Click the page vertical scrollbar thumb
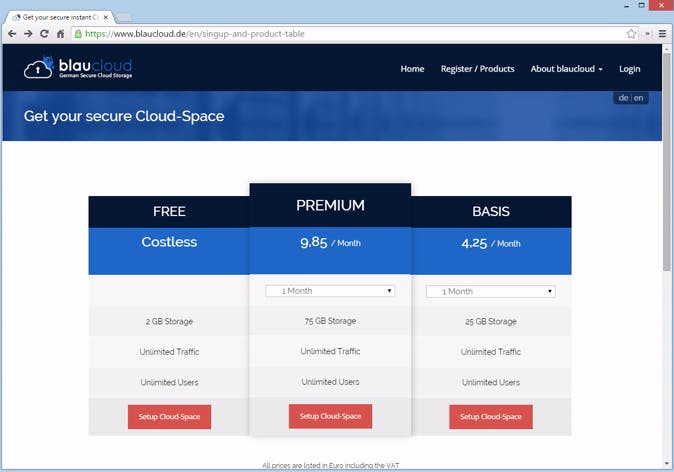Image resolution: width=674 pixels, height=472 pixels. [667, 161]
